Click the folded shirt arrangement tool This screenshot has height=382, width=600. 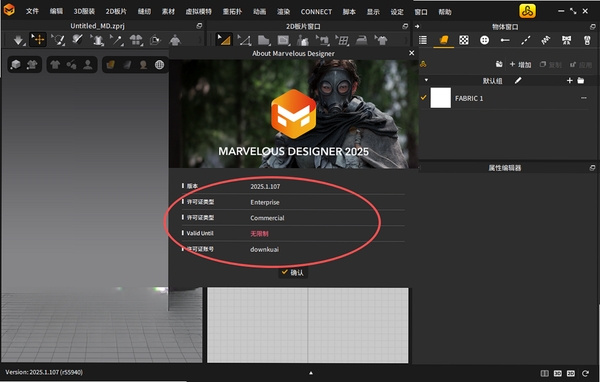pyautogui.click(x=136, y=40)
